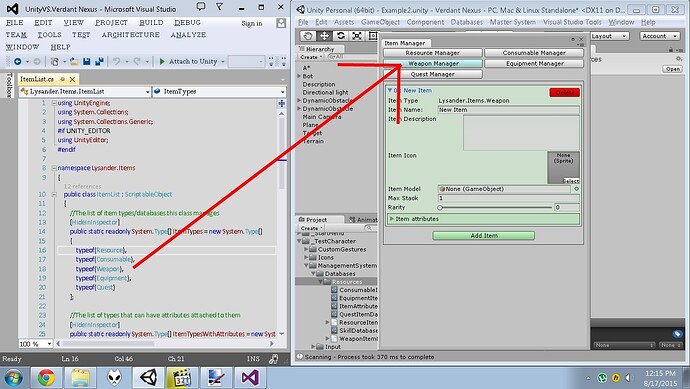The height and width of the screenshot is (389, 690).
Task: Click Windows Start button
Action: click(13, 378)
